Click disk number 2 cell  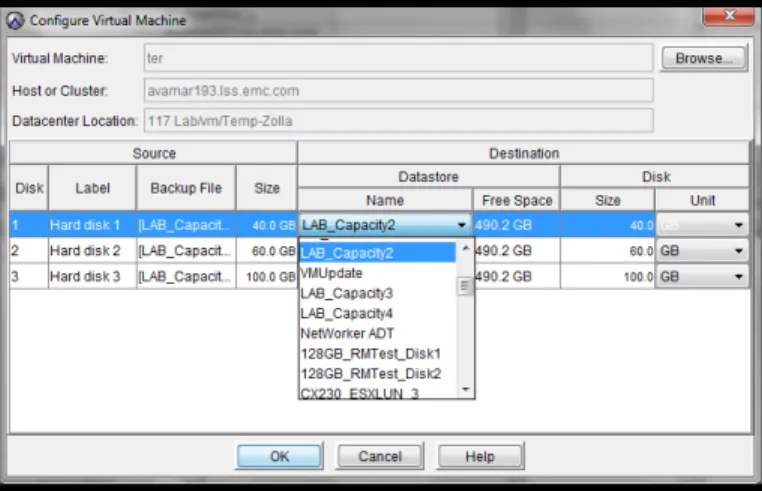tap(29, 251)
